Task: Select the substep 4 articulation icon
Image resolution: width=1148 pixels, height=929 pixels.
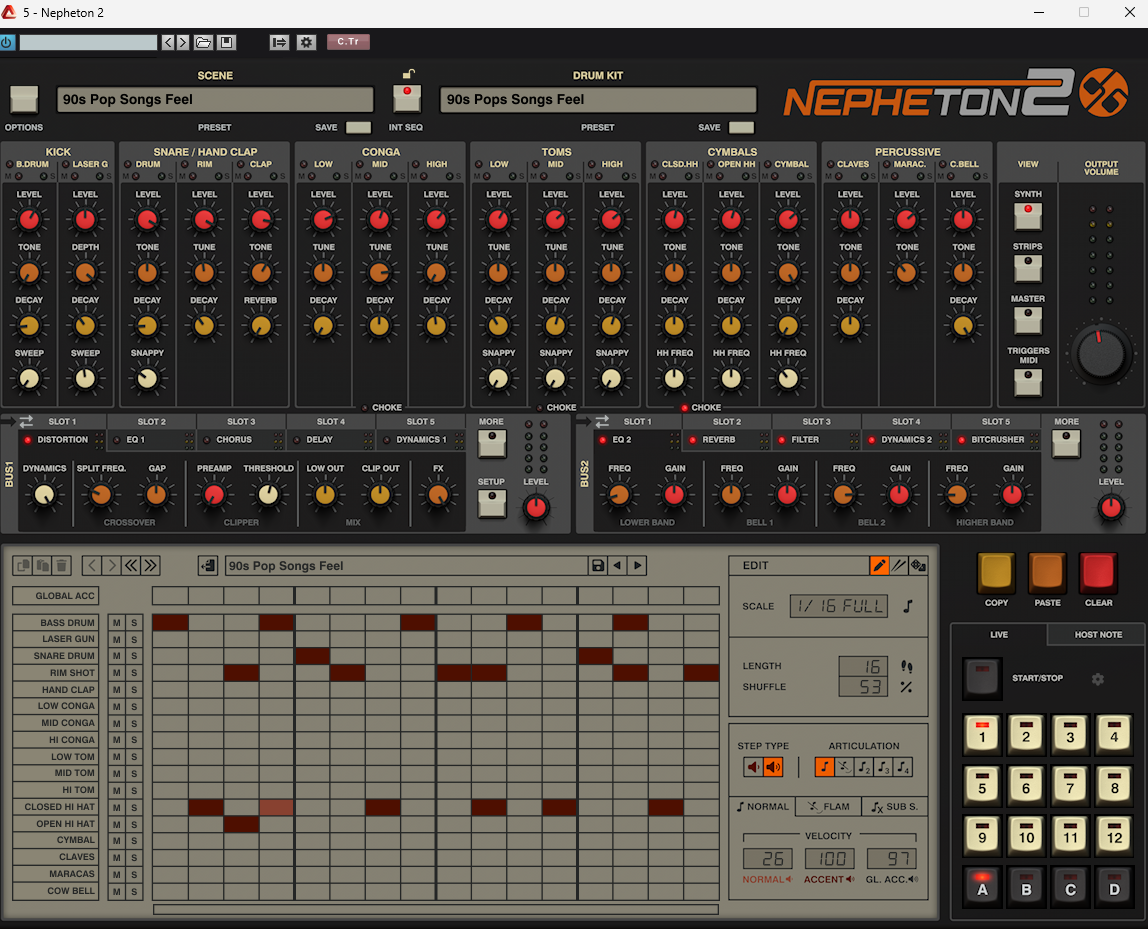Action: [903, 767]
